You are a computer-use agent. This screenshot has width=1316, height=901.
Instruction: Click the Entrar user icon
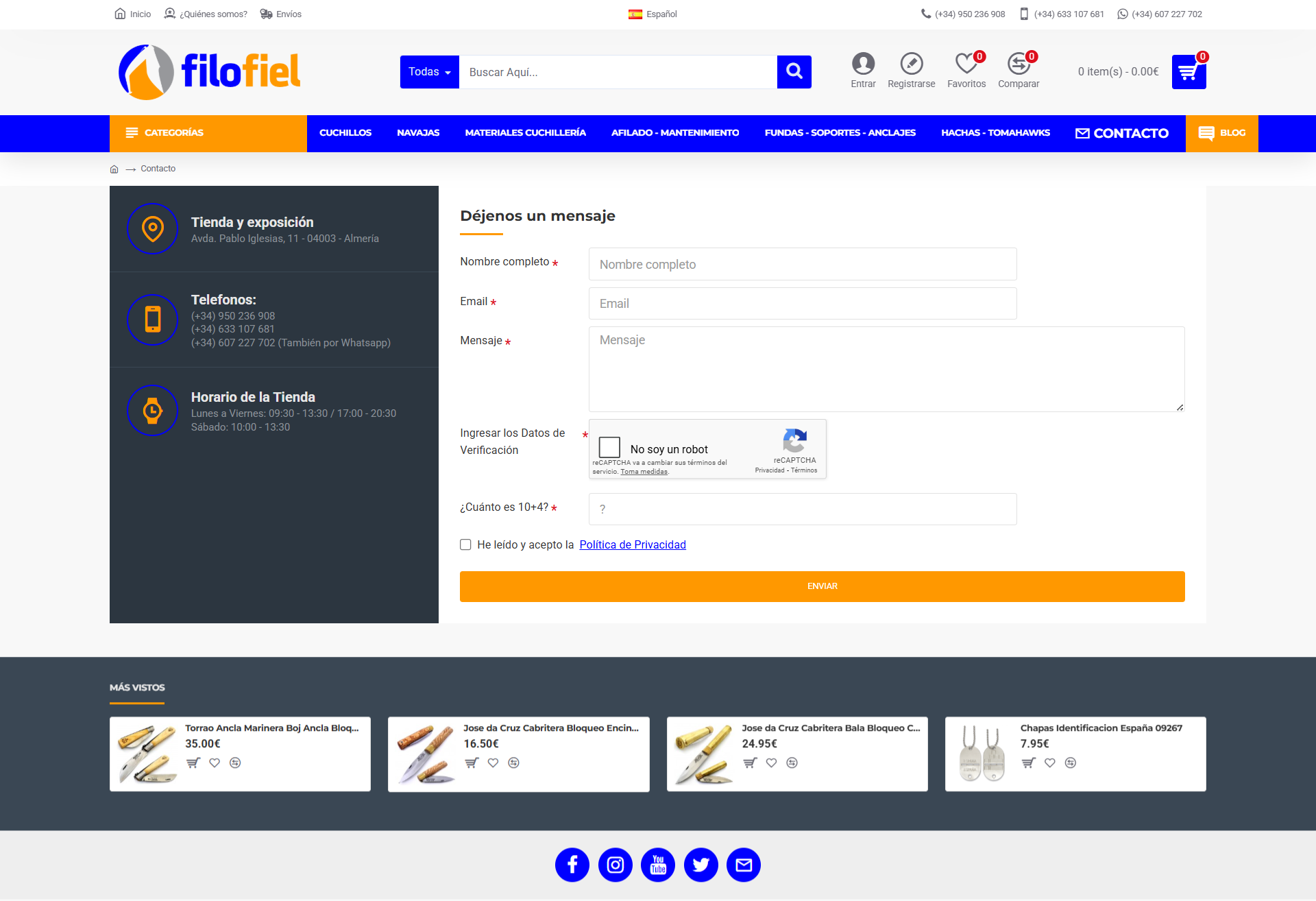point(863,64)
